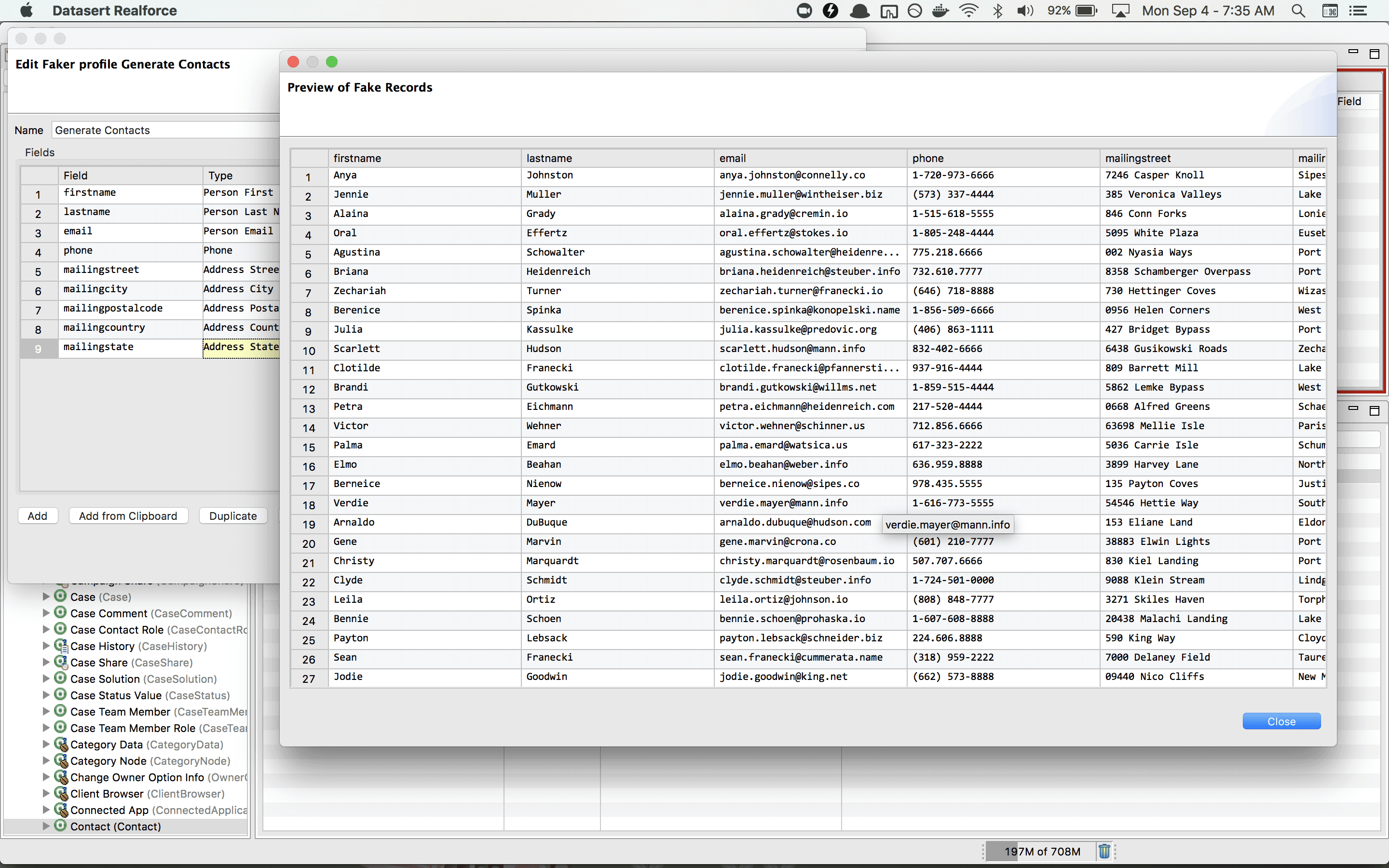1389x868 pixels.
Task: Open the Apple menu
Action: coord(27,11)
